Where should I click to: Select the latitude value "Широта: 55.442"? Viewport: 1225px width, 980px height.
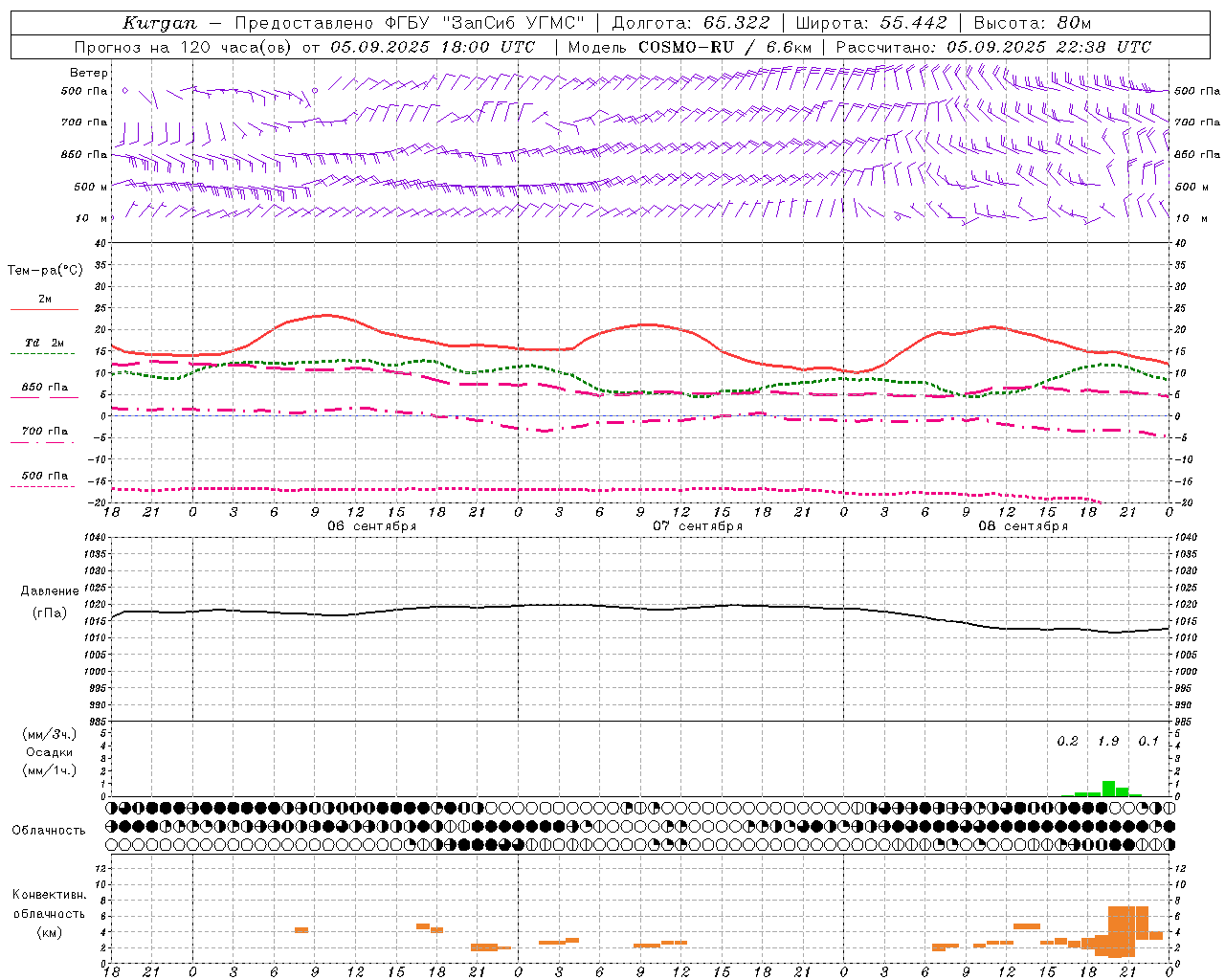872,23
